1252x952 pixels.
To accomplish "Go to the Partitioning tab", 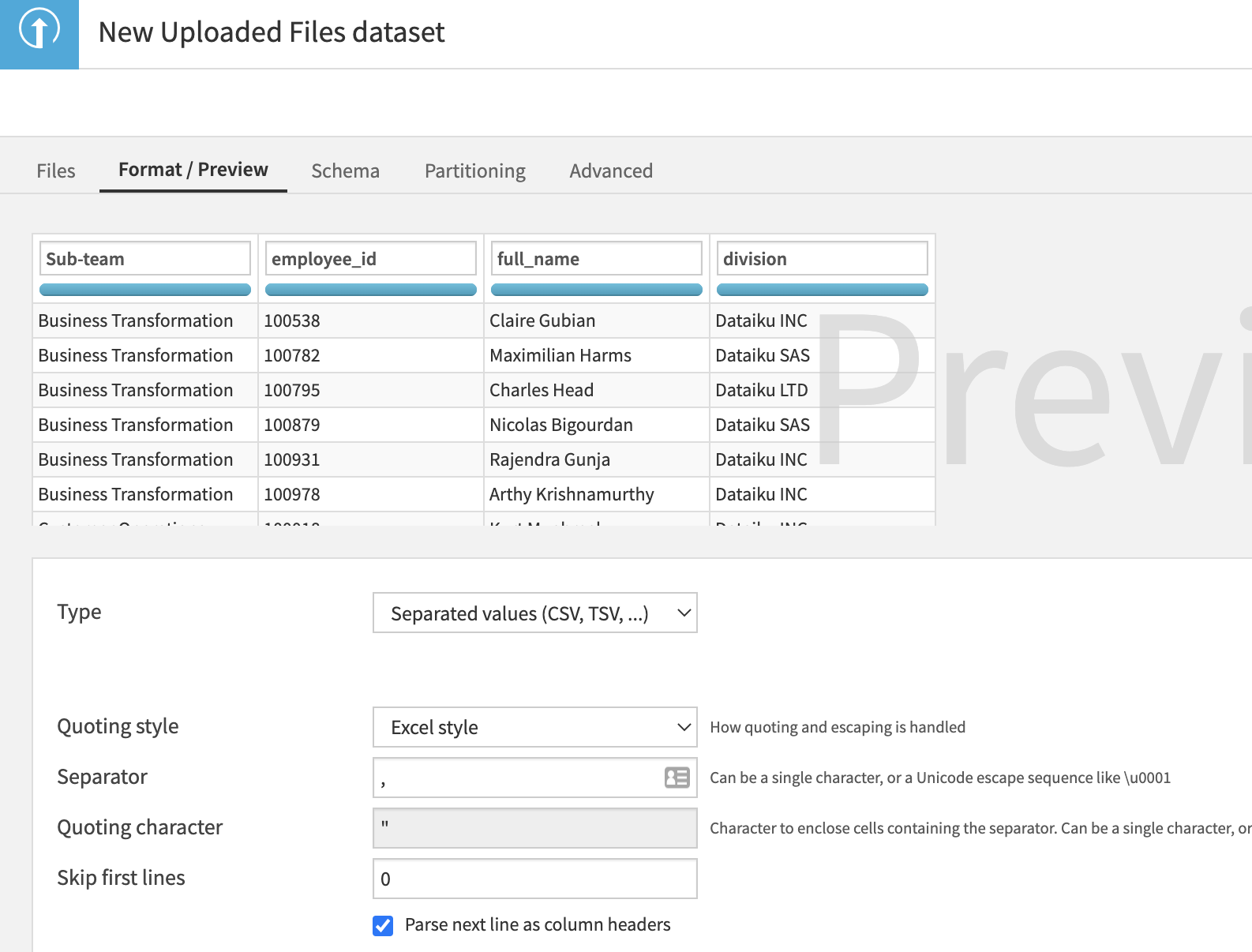I will coord(475,171).
